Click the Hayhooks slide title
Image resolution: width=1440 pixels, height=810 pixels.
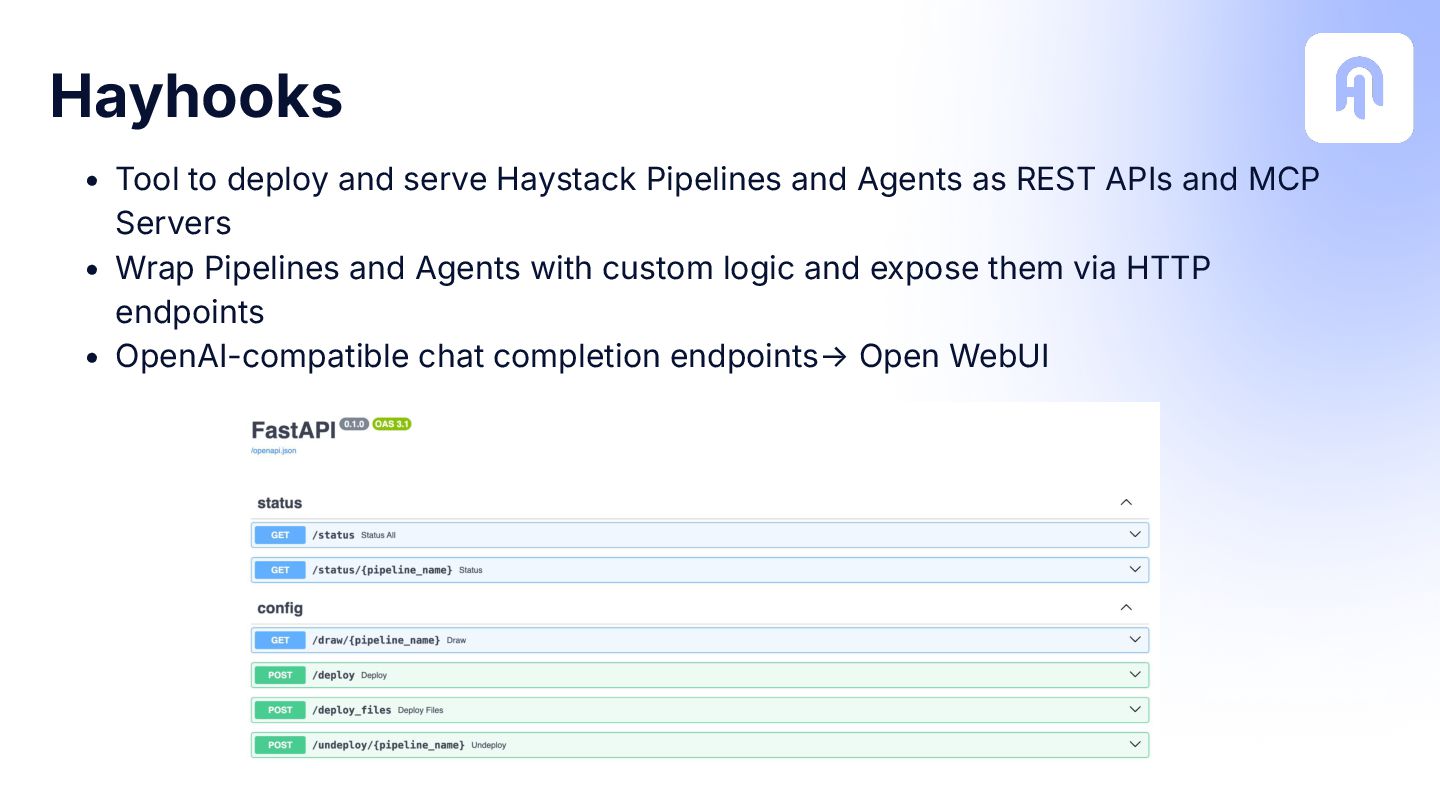coord(196,96)
